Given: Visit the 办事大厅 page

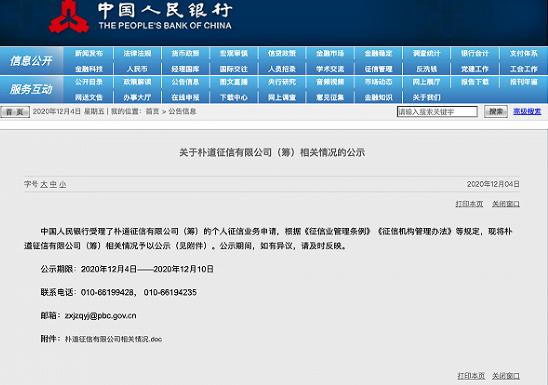Looking at the screenshot, I should (x=137, y=97).
